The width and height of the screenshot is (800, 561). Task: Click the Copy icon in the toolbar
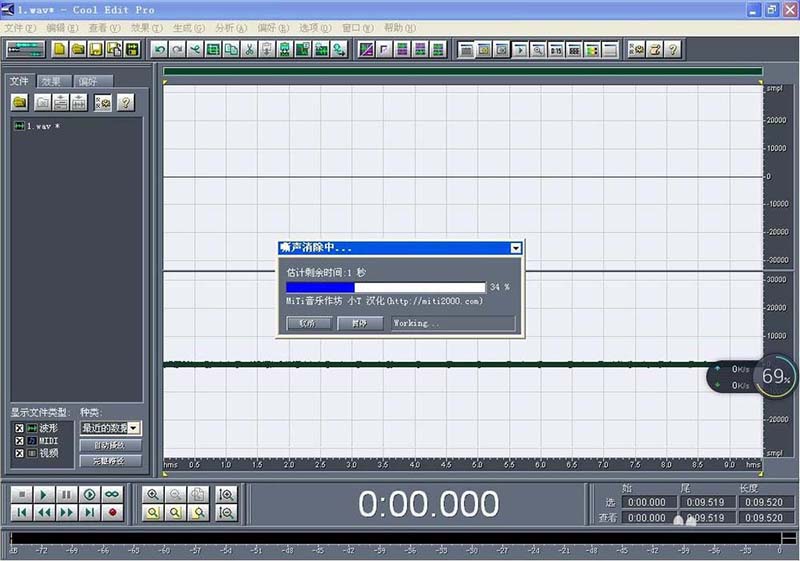tap(231, 49)
